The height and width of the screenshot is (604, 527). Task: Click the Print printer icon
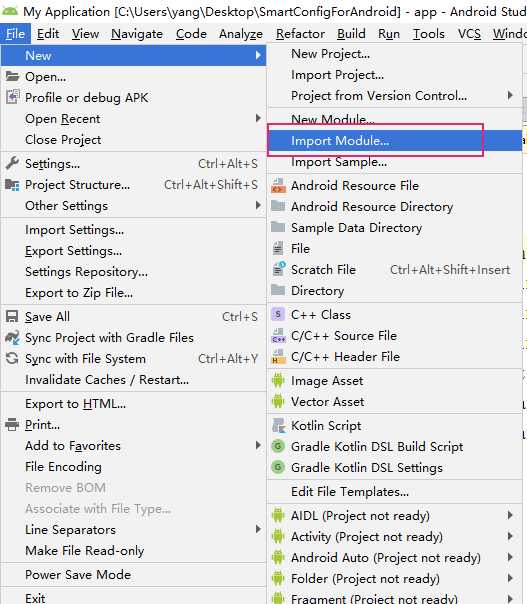point(12,424)
